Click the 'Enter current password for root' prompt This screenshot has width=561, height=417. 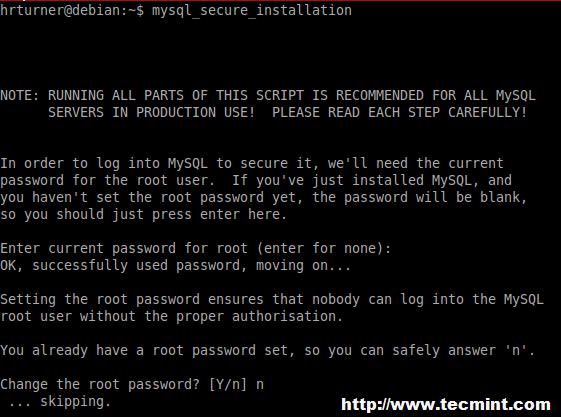click(x=195, y=248)
